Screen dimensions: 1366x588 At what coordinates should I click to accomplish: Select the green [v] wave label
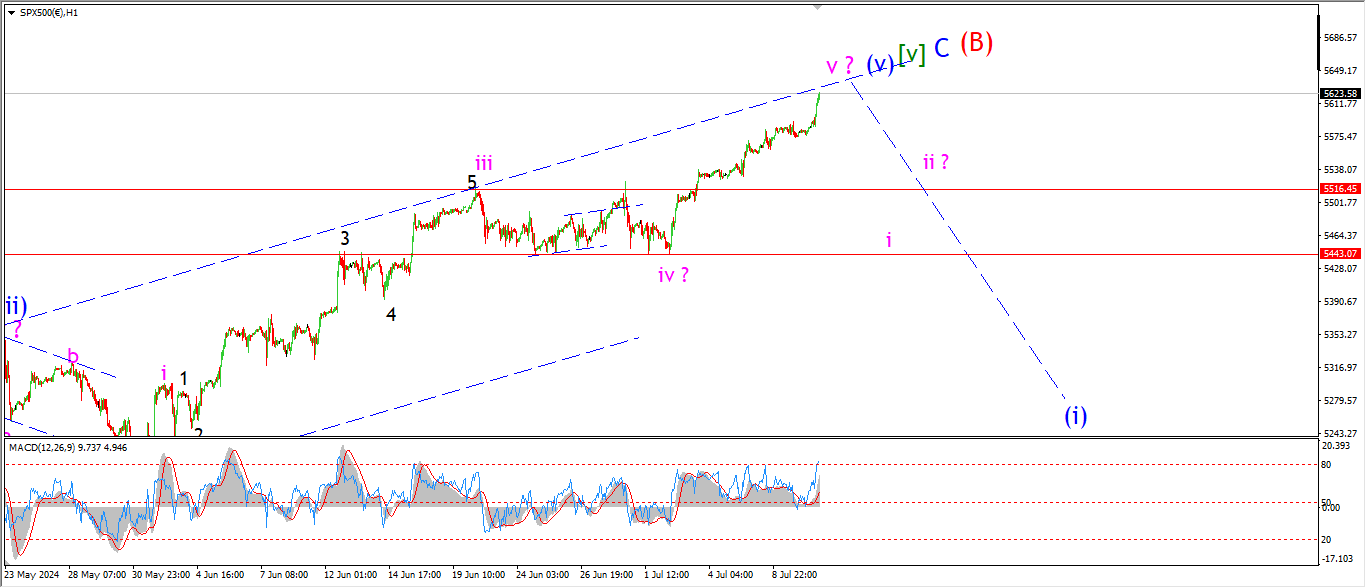pyautogui.click(x=911, y=54)
